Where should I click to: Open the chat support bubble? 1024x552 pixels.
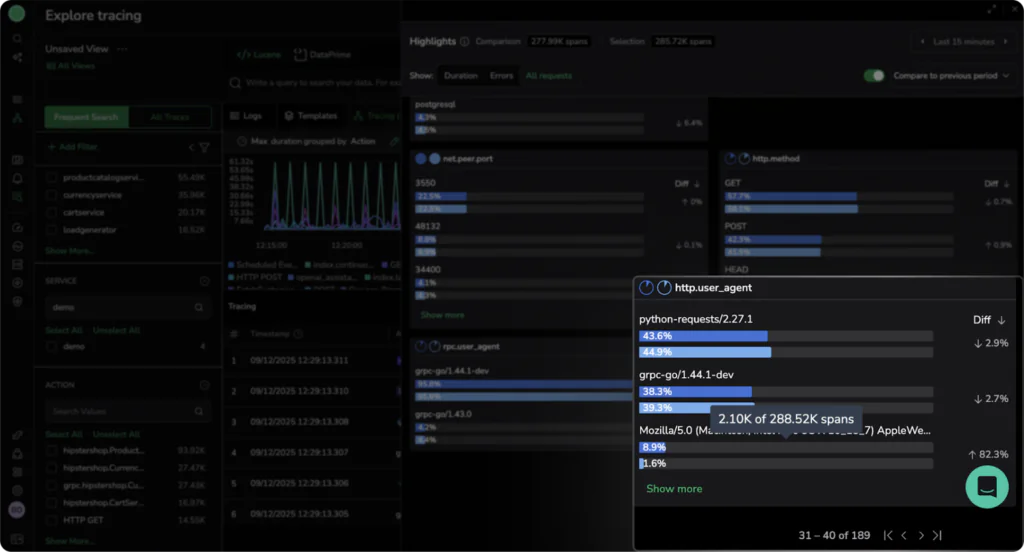tap(986, 486)
